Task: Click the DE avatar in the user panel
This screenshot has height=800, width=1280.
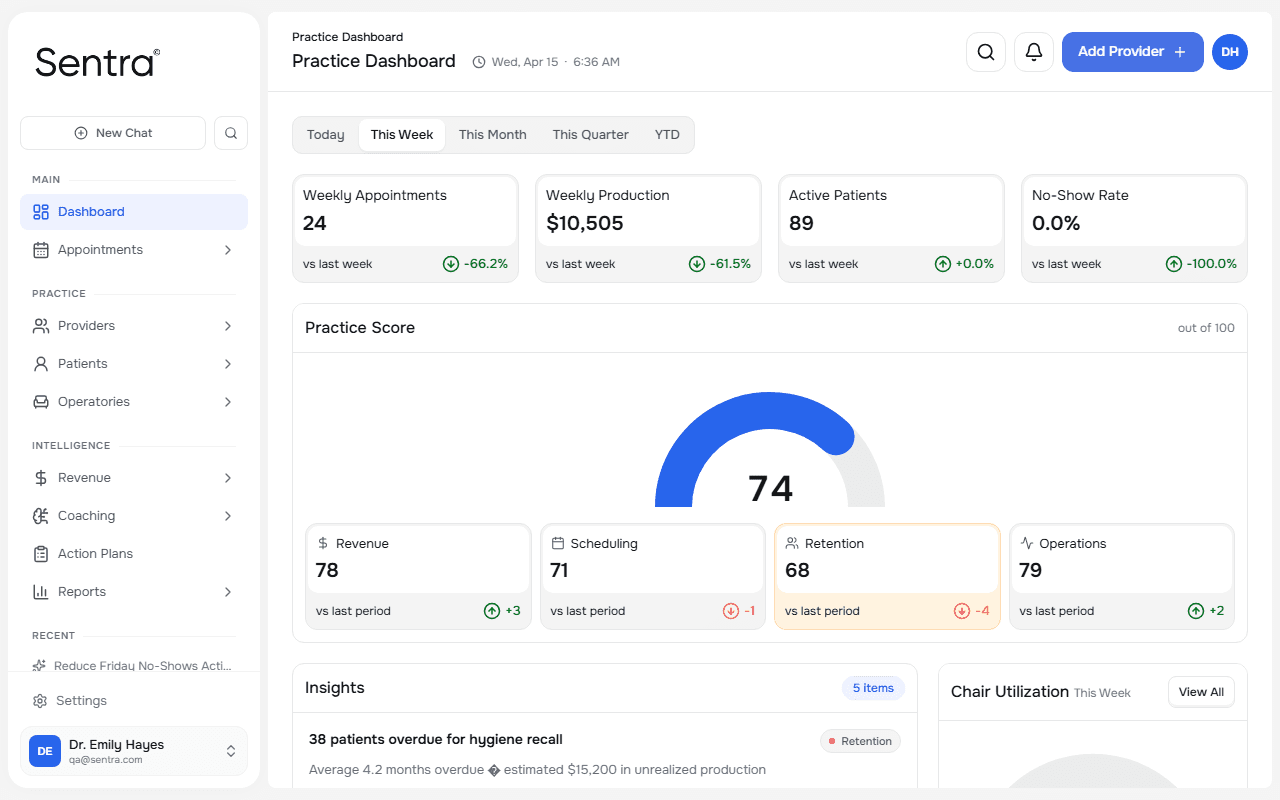Action: 45,751
